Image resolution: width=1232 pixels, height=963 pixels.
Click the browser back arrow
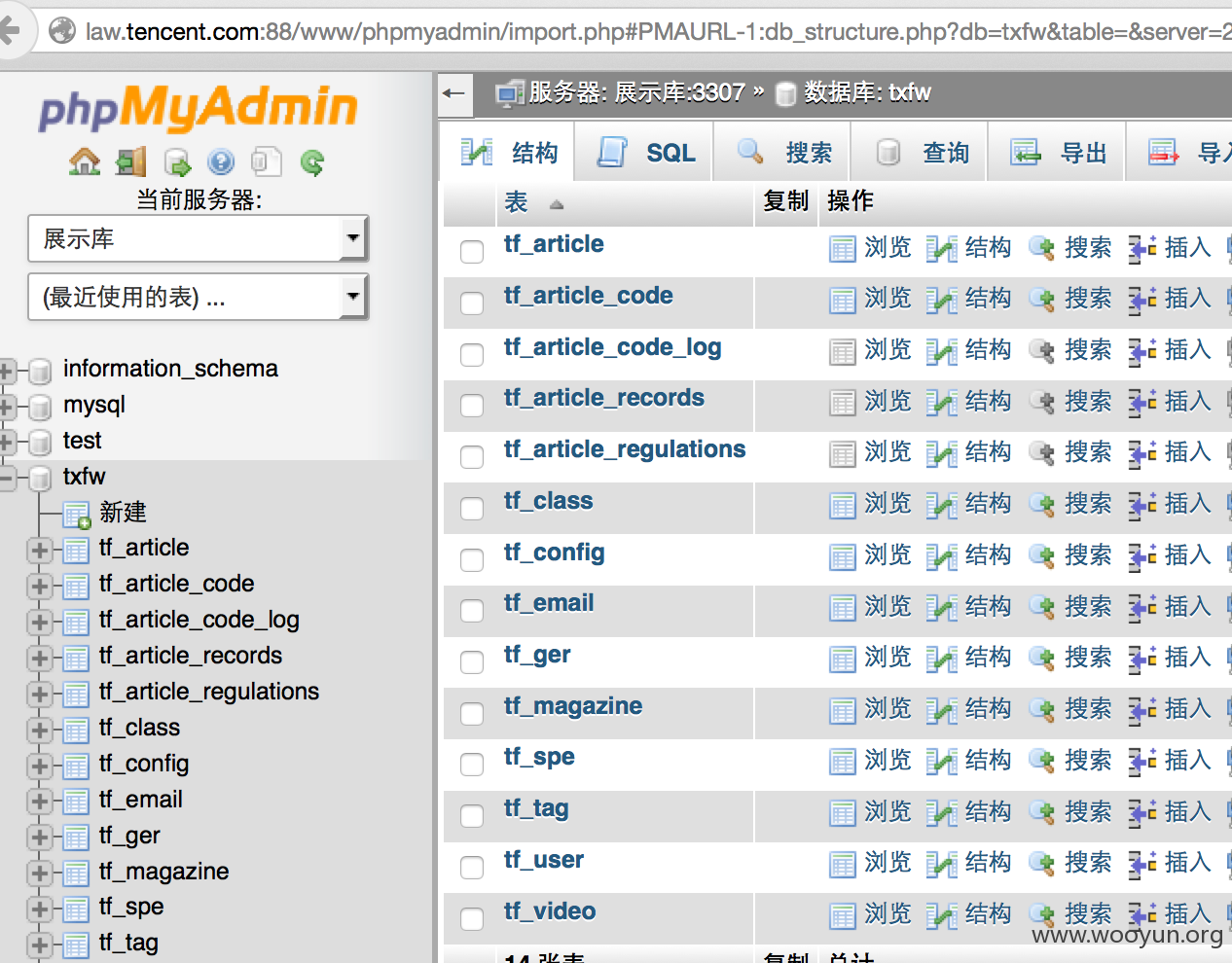click(x=10, y=31)
